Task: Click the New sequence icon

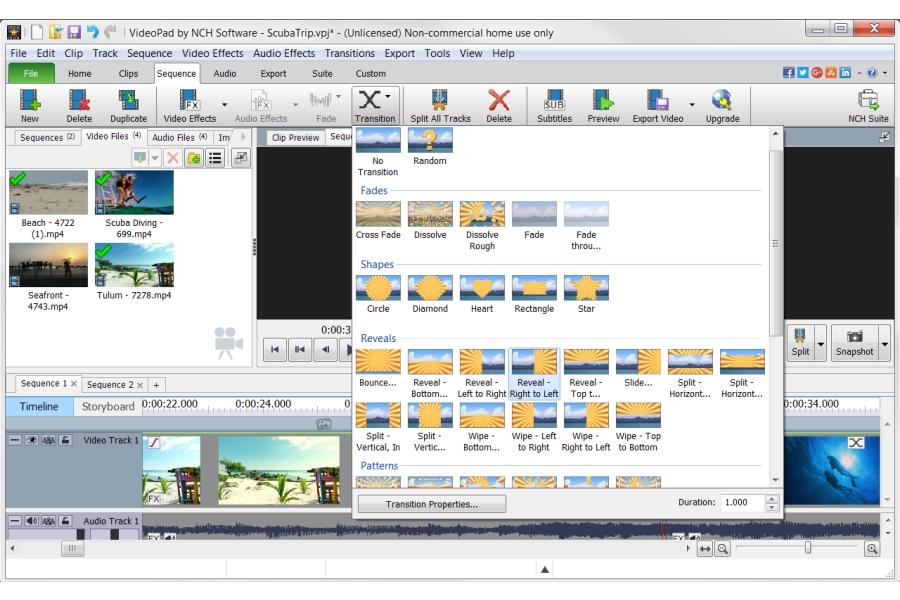Action: pyautogui.click(x=30, y=106)
